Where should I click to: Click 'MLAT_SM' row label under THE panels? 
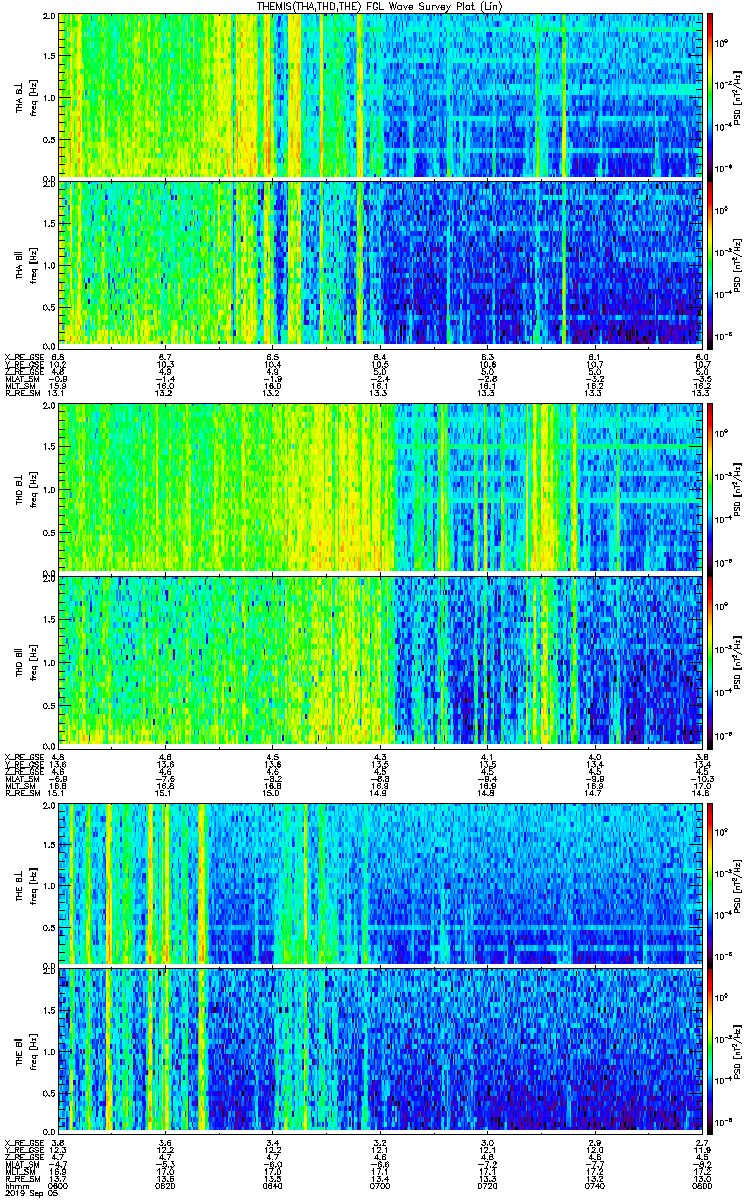(x=20, y=1165)
